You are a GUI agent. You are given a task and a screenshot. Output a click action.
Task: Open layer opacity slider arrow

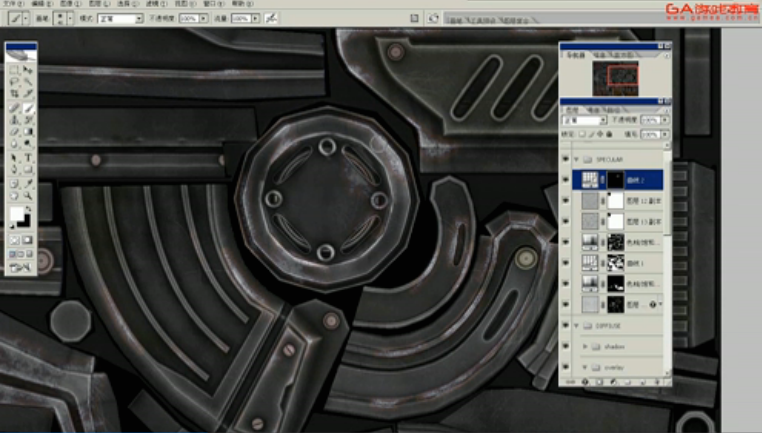click(x=665, y=120)
